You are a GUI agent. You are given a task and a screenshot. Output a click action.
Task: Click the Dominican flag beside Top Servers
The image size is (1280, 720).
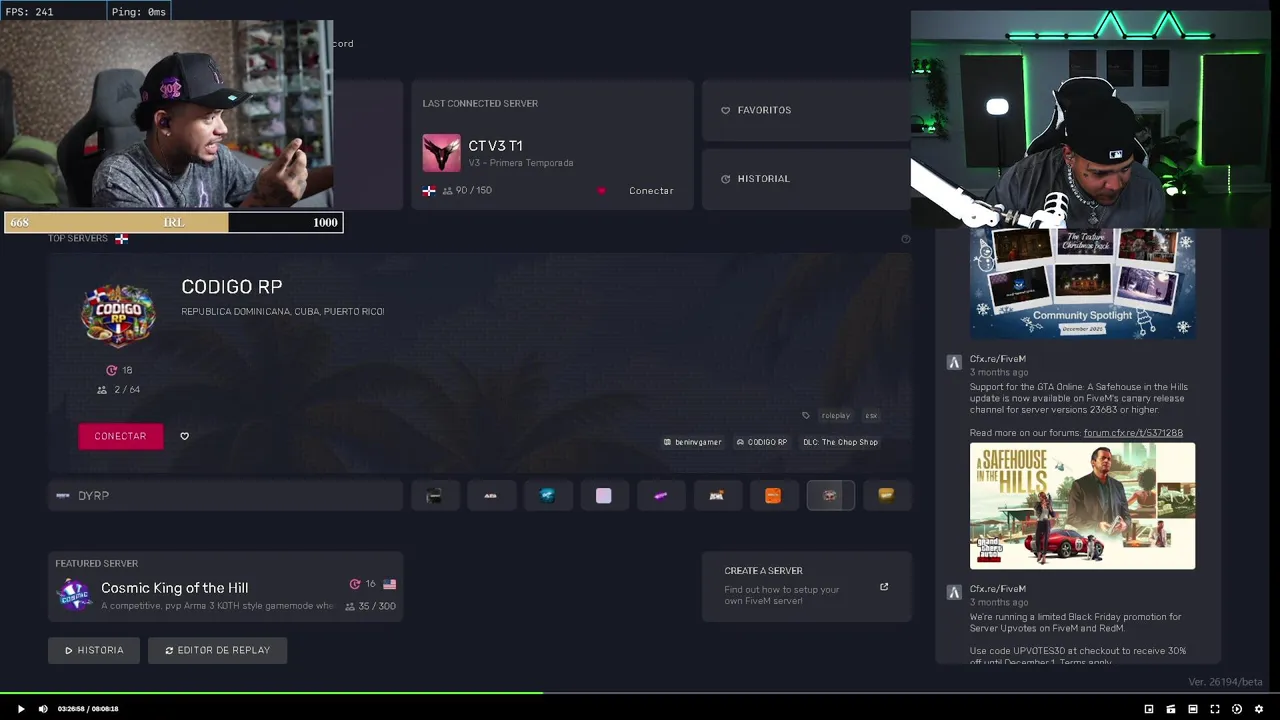pyautogui.click(x=121, y=239)
